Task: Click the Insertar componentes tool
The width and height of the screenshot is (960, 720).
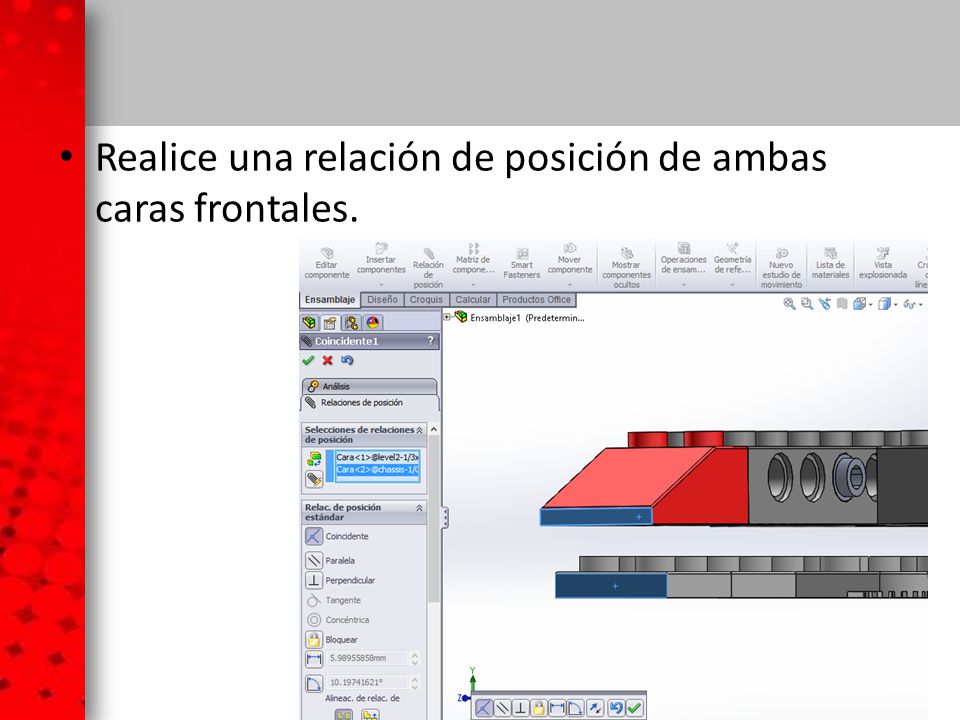Action: tap(381, 258)
